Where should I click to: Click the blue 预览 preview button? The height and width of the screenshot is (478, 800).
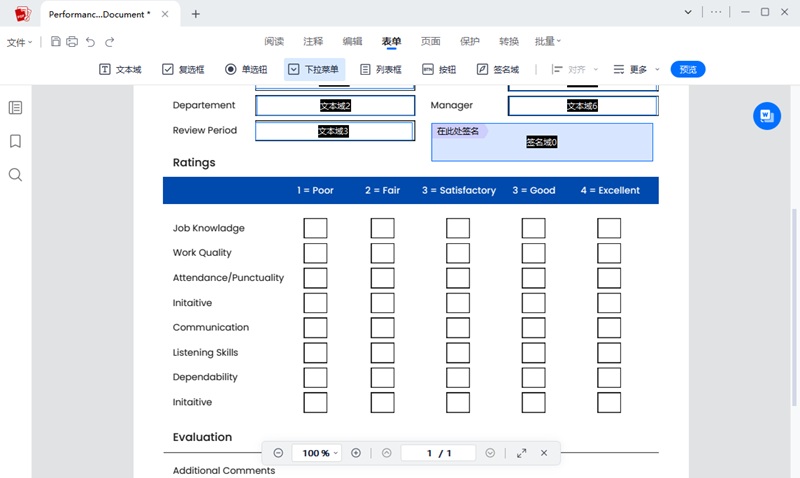tap(688, 69)
